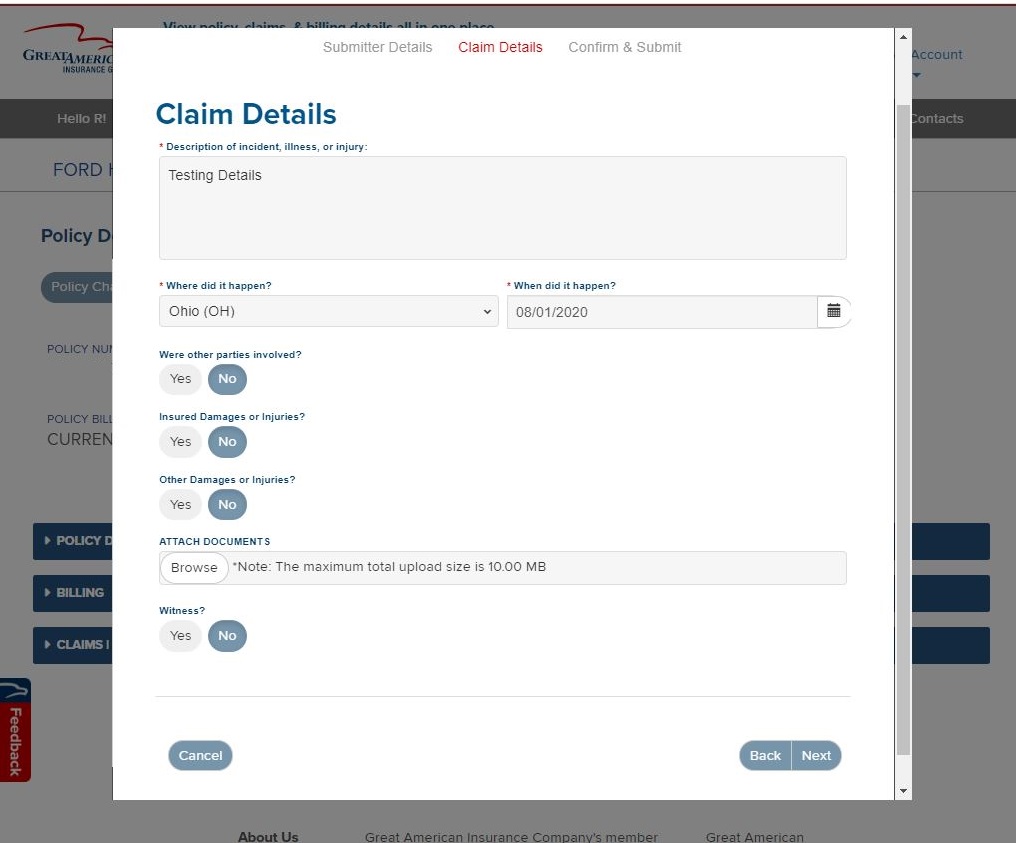Select No for Other Damages or Injuries

pos(227,505)
